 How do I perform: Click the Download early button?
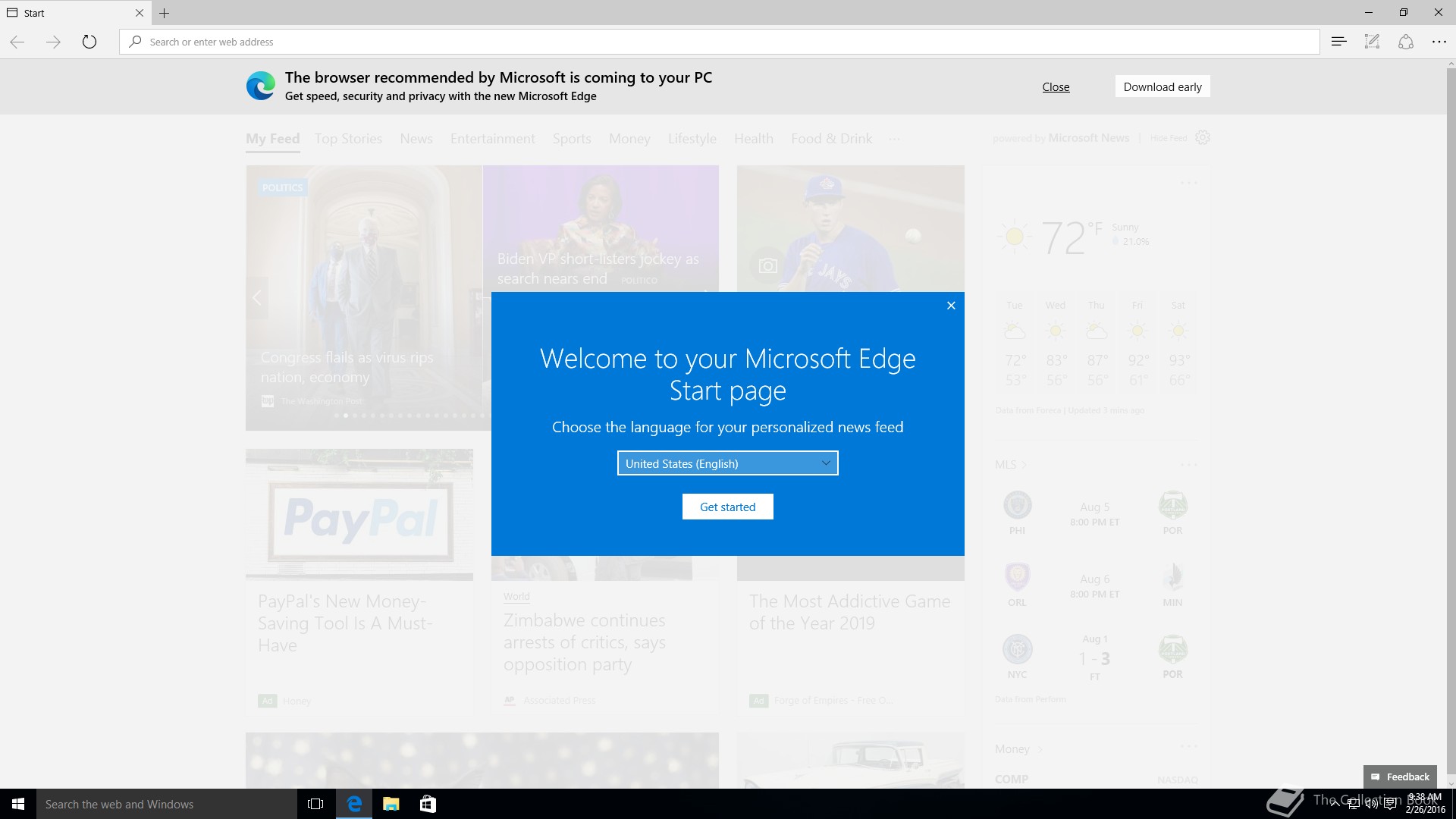coord(1162,86)
